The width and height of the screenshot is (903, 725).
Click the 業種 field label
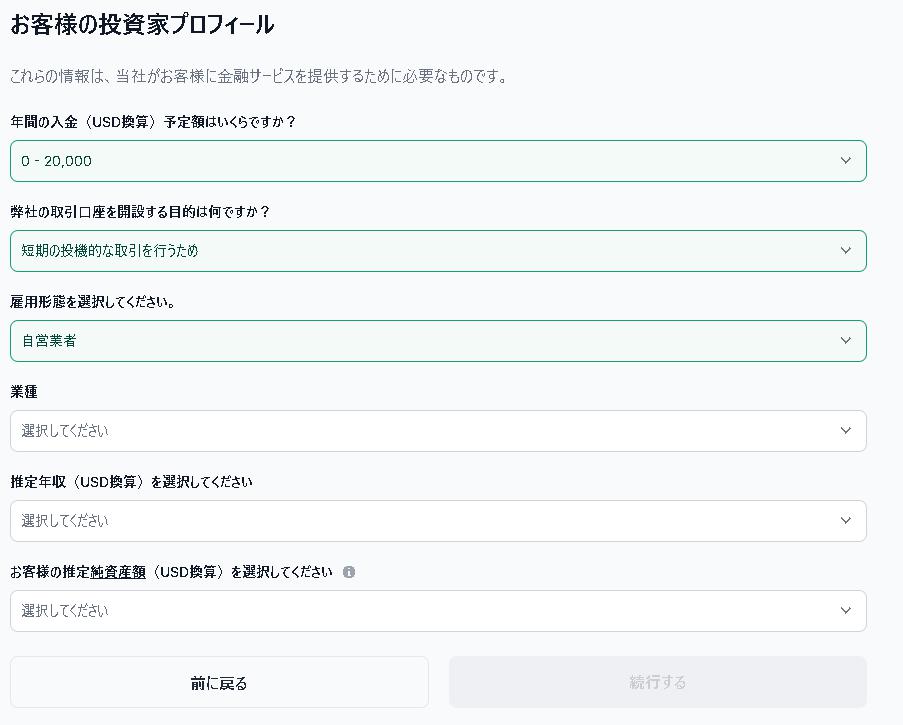click(x=24, y=392)
